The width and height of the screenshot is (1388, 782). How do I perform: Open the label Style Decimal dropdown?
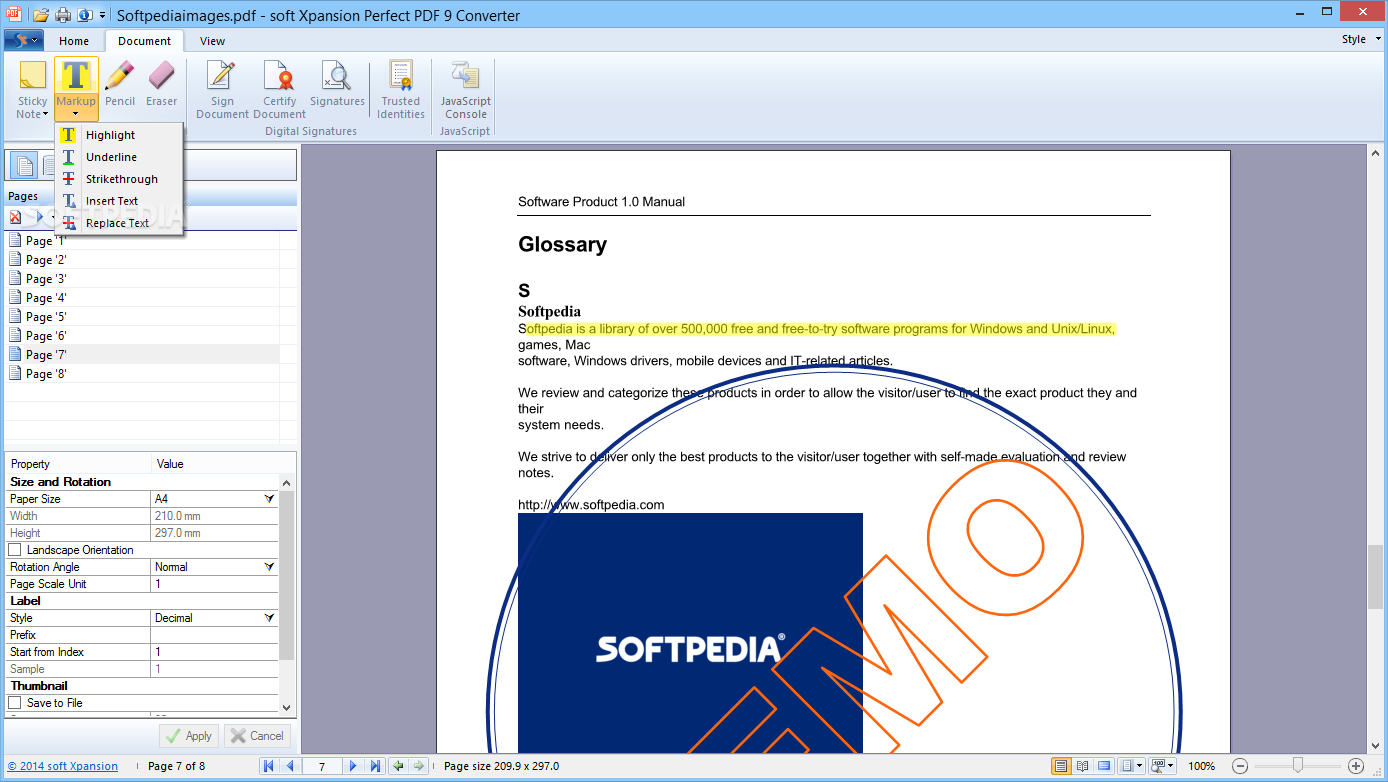(269, 618)
